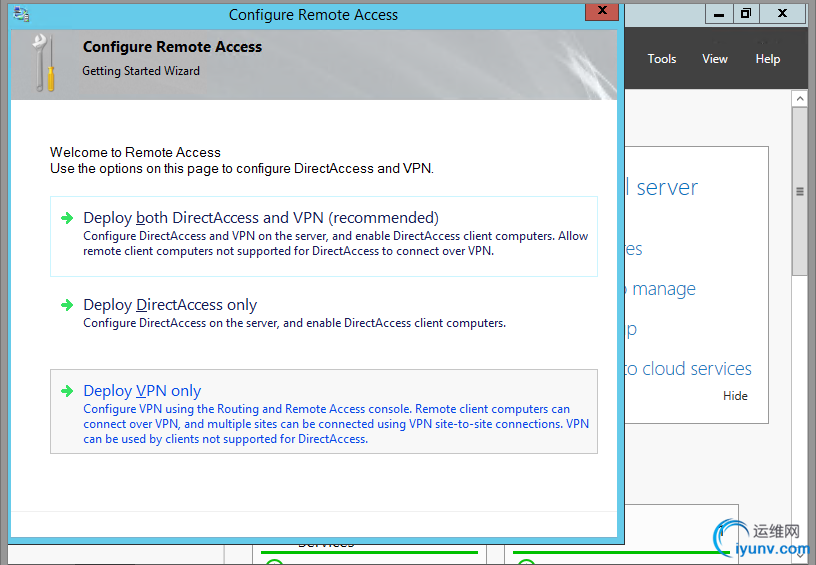
Task: Click the Welcome to Remote Access heading
Action: [135, 152]
